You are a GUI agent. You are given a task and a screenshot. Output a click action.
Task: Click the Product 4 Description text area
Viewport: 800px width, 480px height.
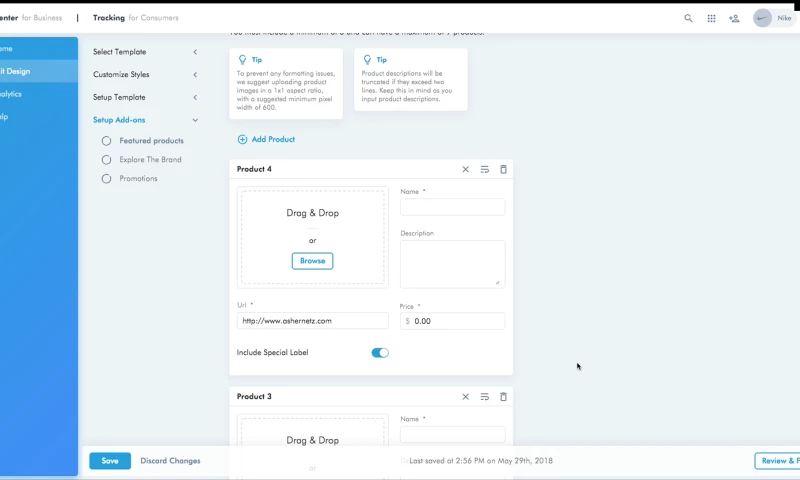pos(453,264)
